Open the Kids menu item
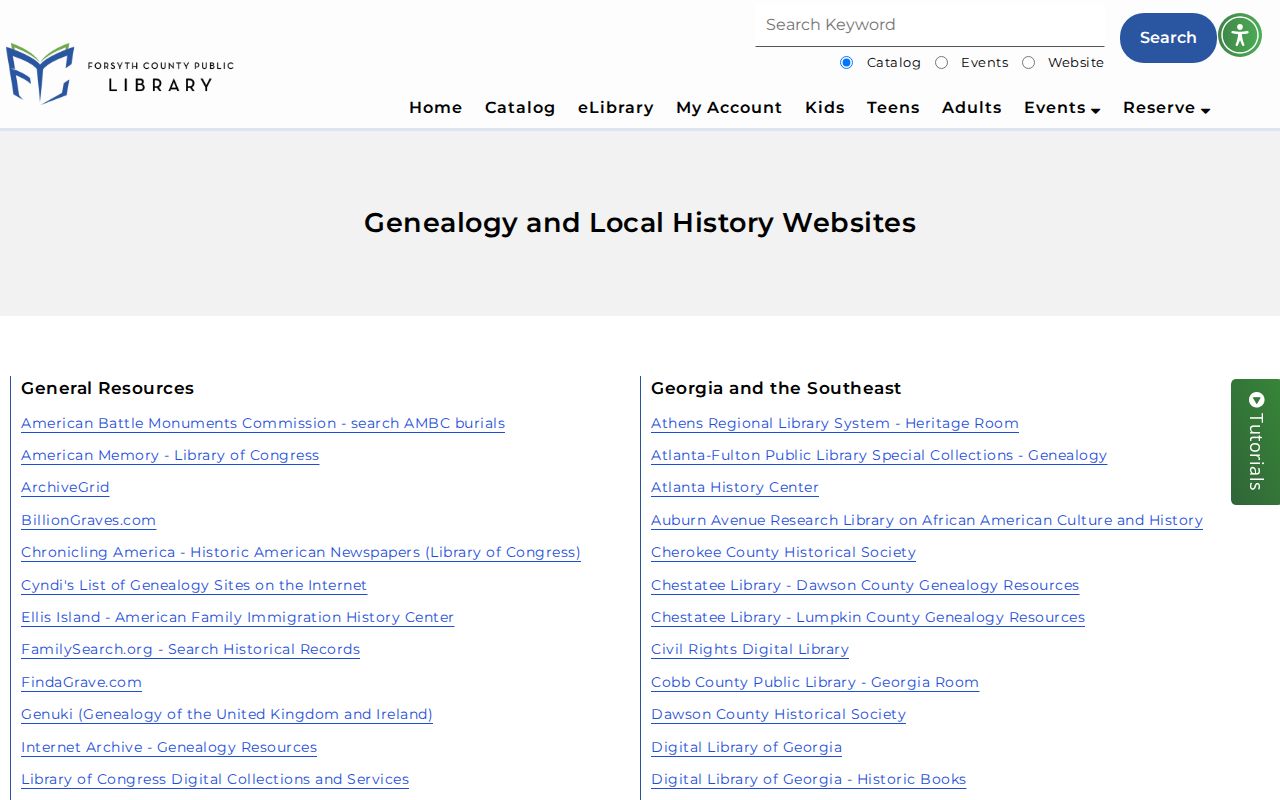1280x800 pixels. click(x=825, y=108)
